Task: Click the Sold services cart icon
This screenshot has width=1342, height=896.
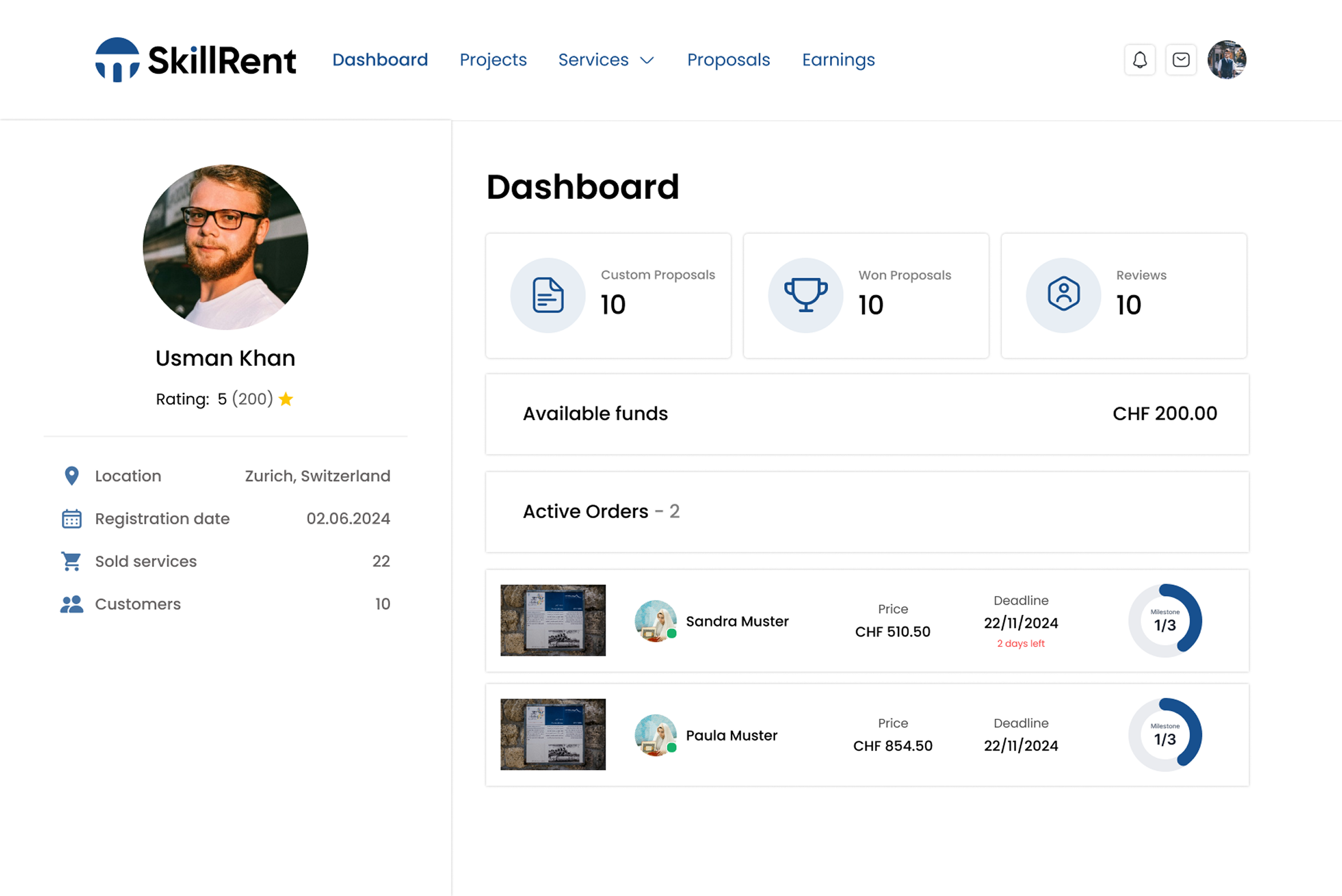Action: coord(71,561)
